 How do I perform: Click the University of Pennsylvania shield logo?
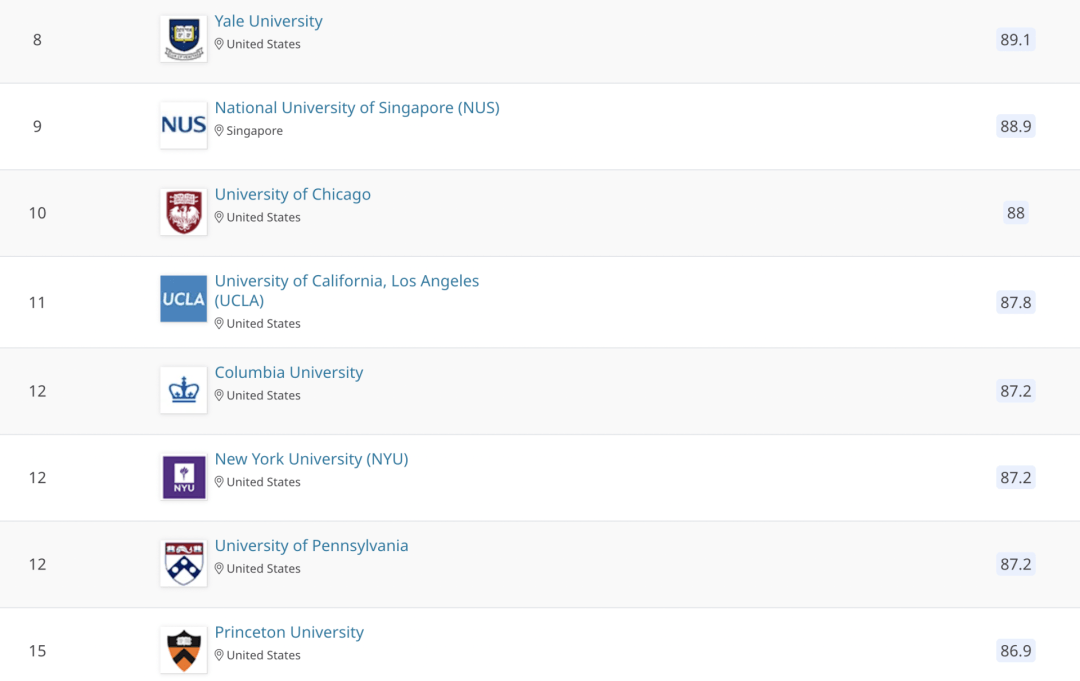coord(183,563)
